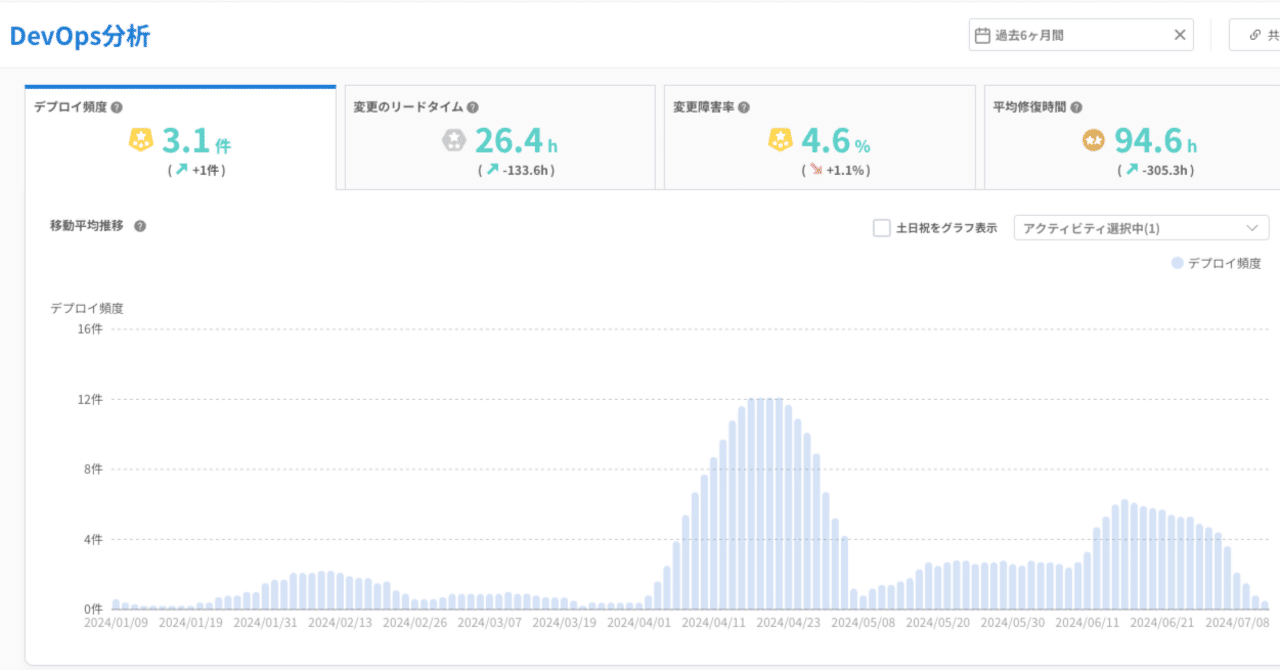Enable 土日祝をグラフ表示 checkbox
The height and width of the screenshot is (670, 1280).
[x=881, y=227]
